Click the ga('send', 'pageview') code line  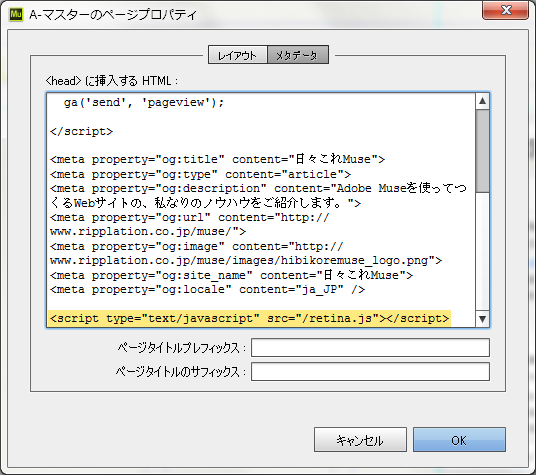point(144,102)
